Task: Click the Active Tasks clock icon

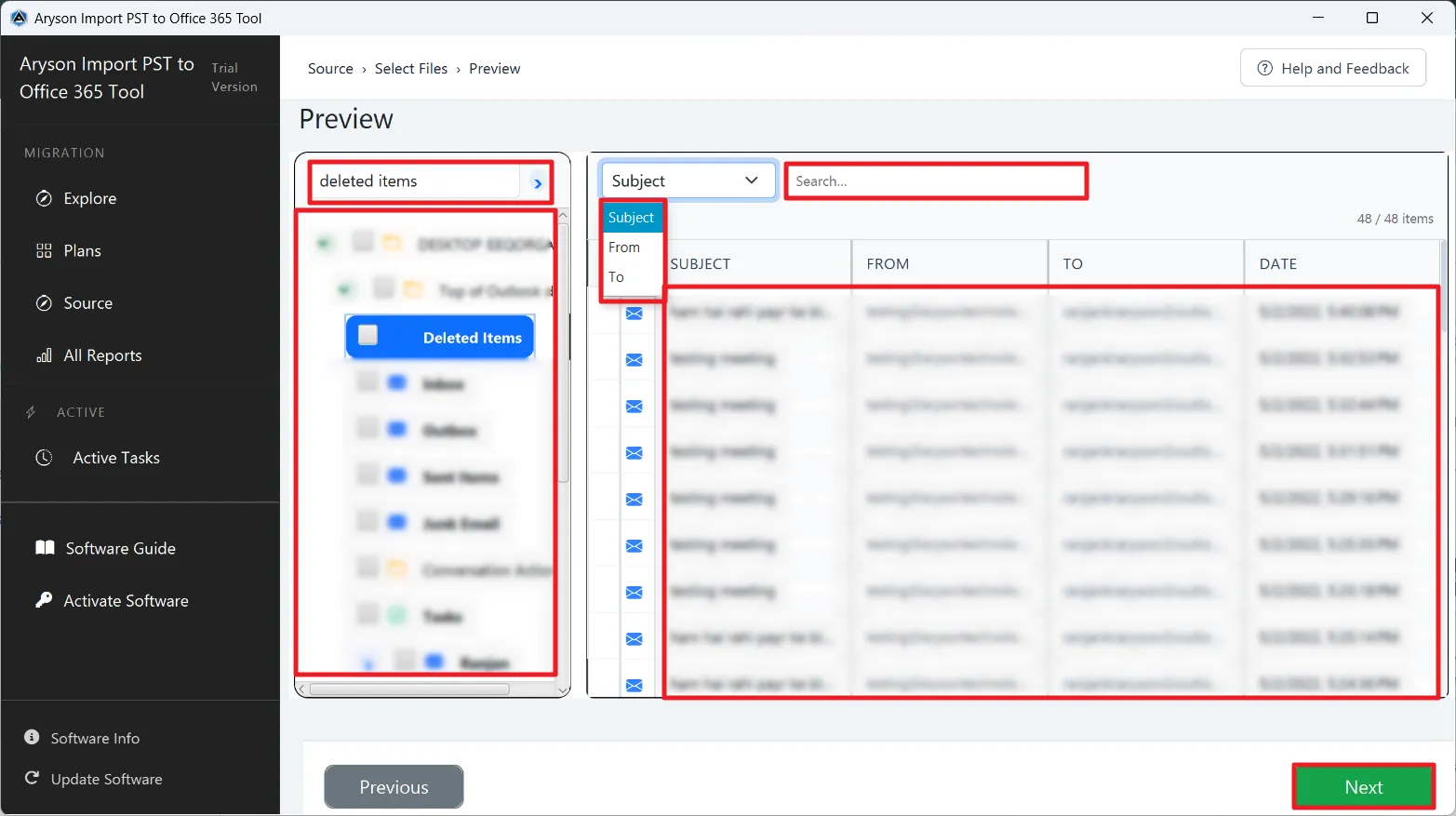Action: point(44,458)
